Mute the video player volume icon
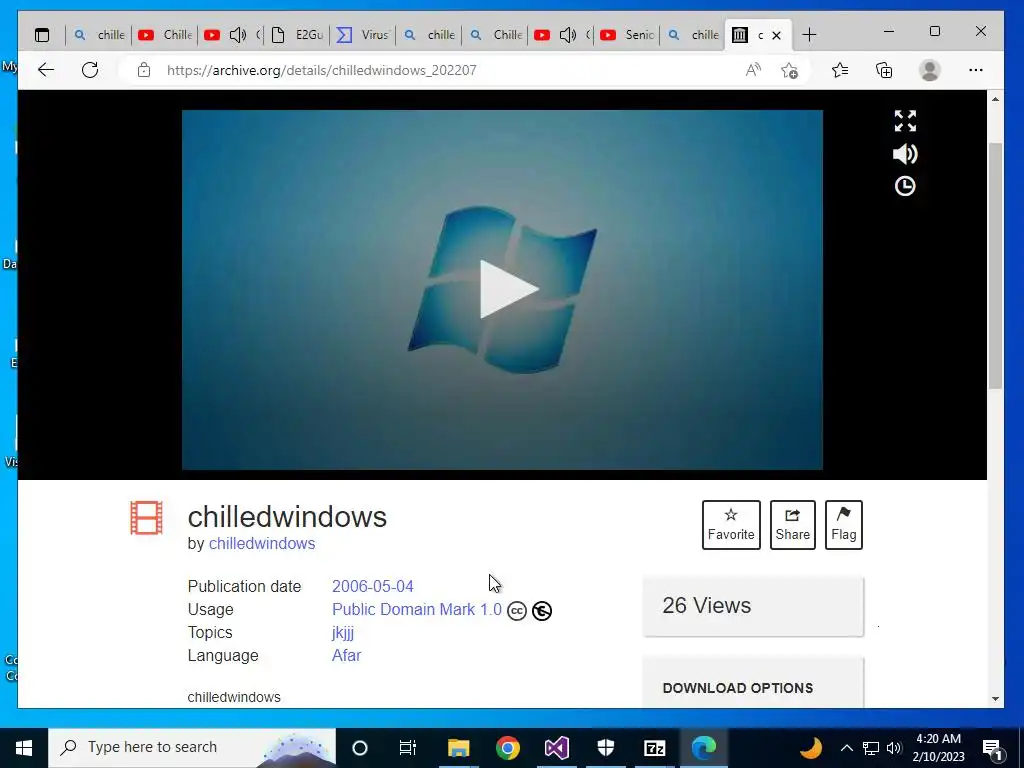This screenshot has height=768, width=1024. [905, 154]
